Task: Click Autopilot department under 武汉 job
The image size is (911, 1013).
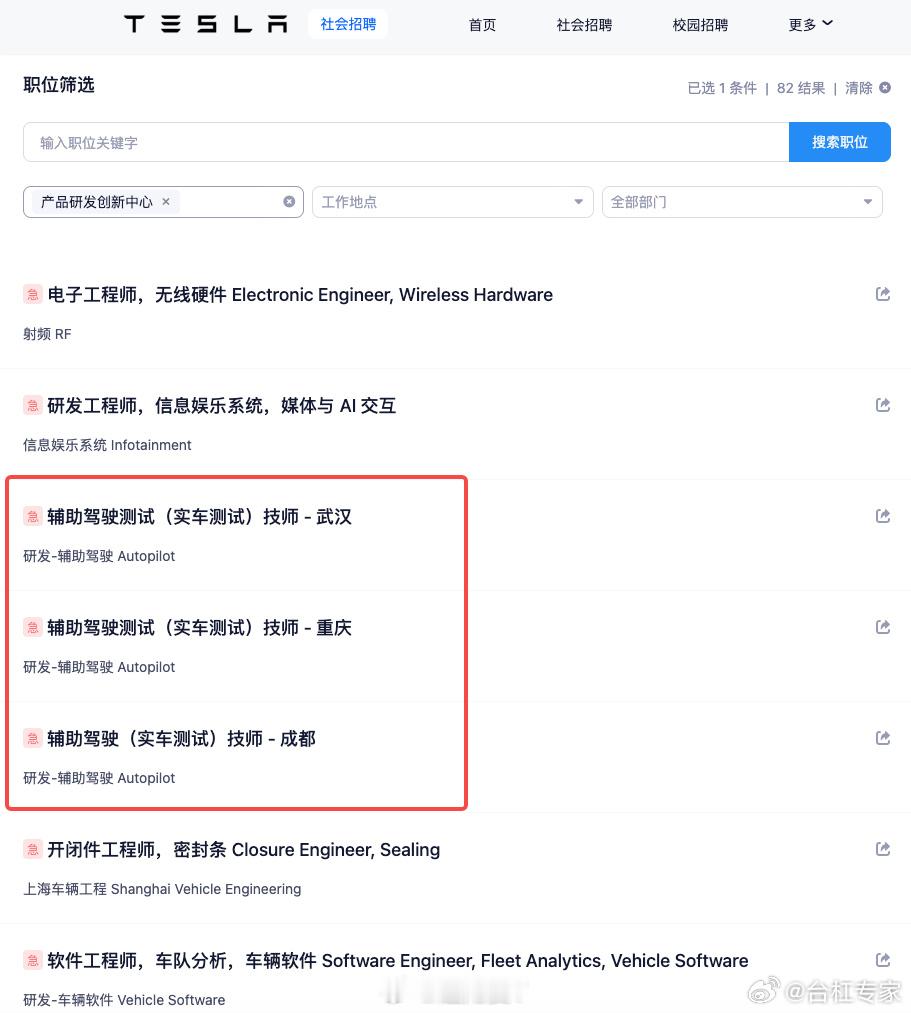Action: pyautogui.click(x=99, y=556)
